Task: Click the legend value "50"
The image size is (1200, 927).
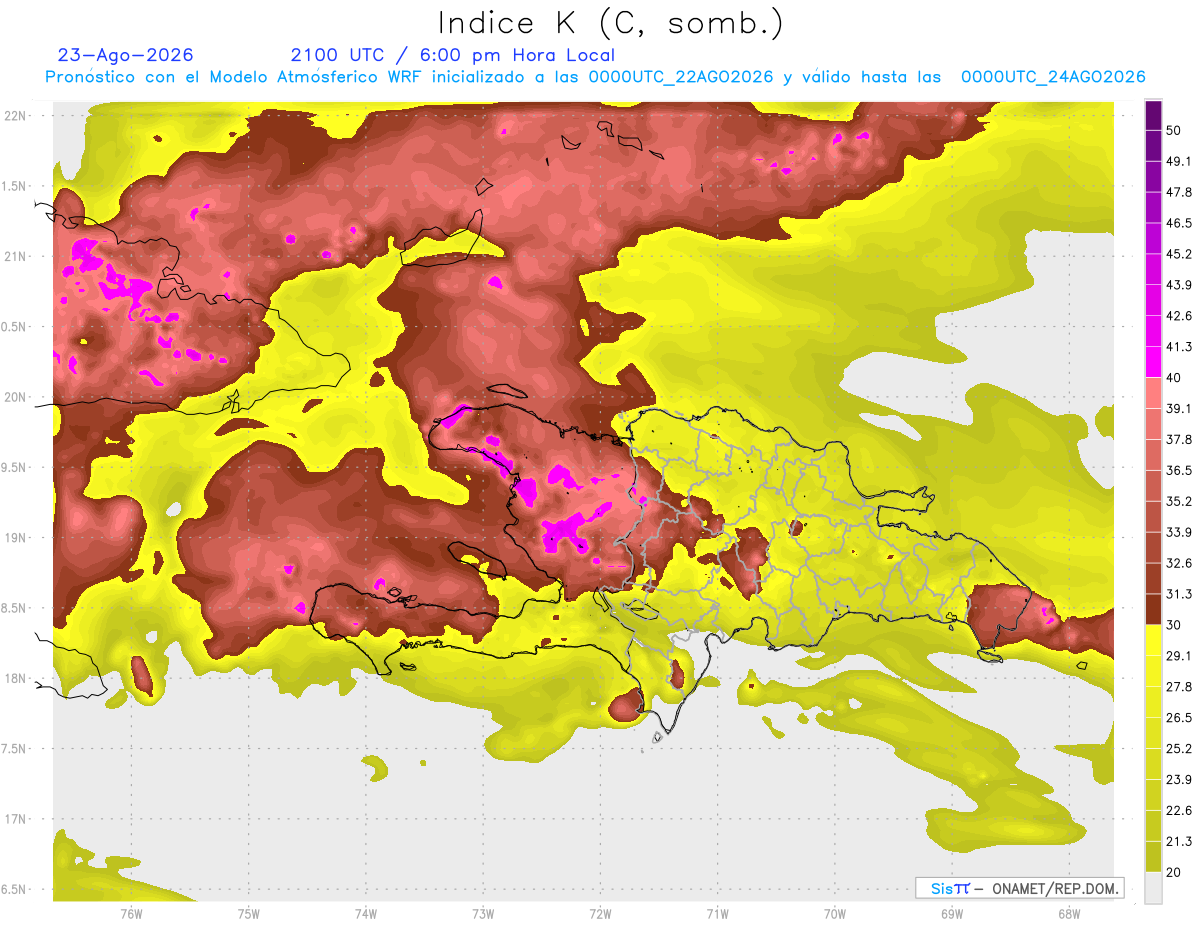Action: (1174, 130)
